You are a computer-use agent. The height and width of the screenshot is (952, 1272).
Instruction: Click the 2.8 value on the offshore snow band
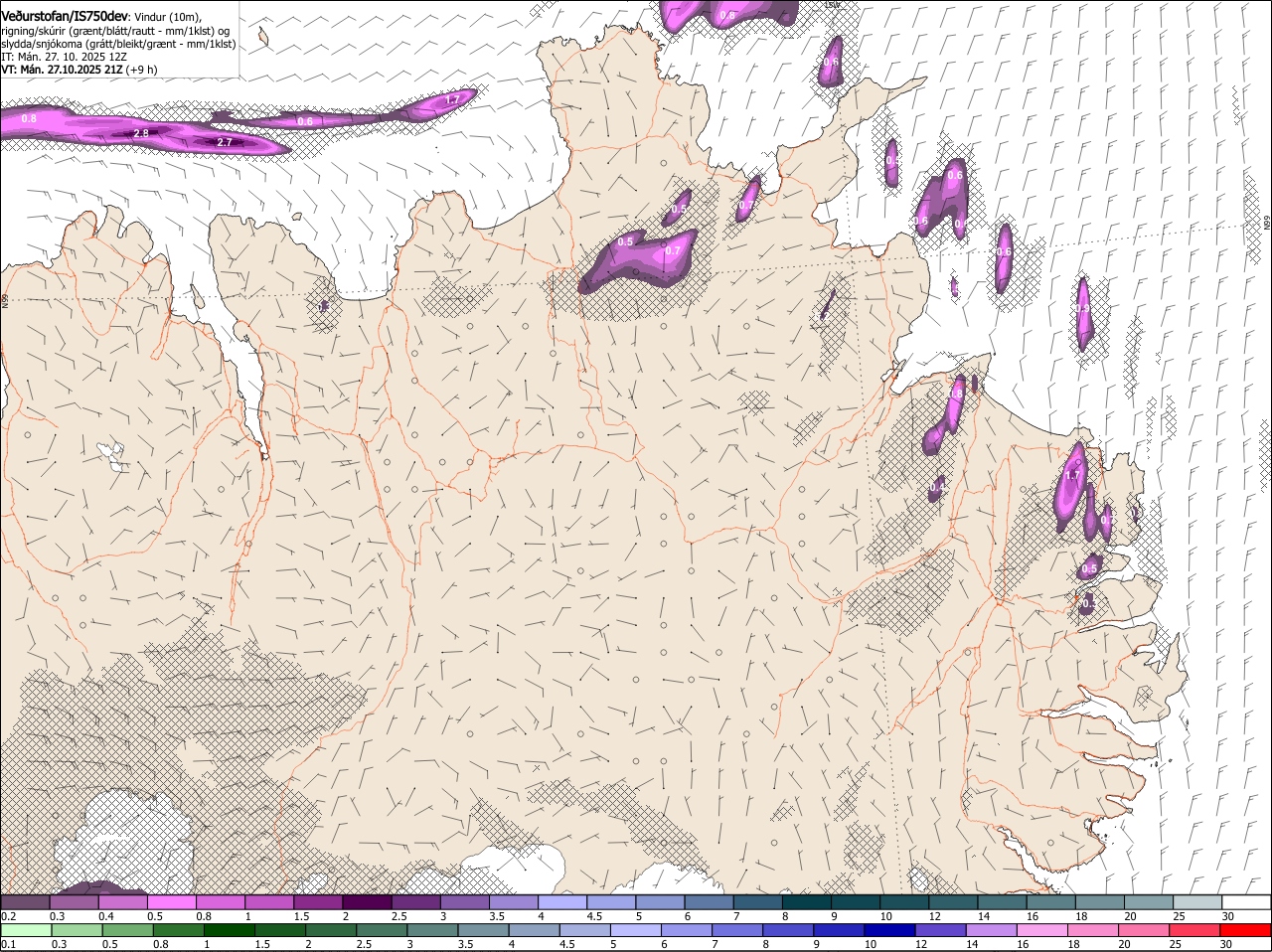point(141,132)
